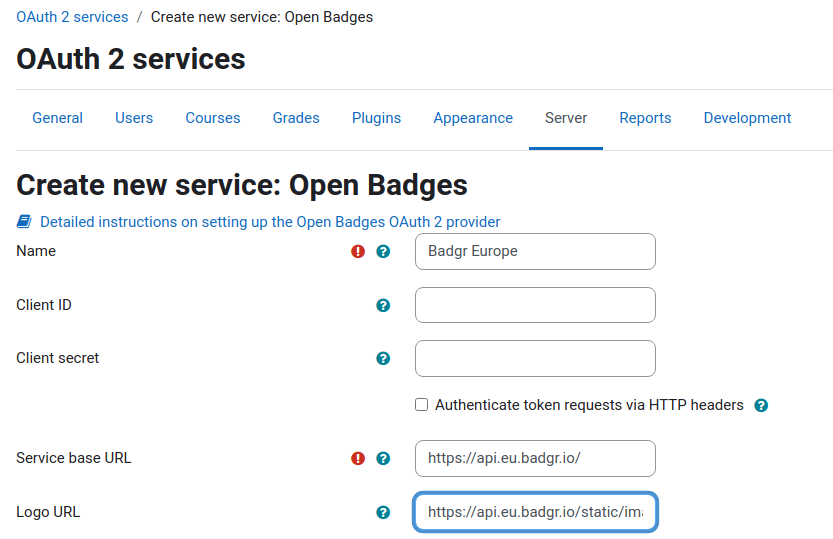Show help for Service base URL
Screen dimensions: 833x539
coord(383,458)
